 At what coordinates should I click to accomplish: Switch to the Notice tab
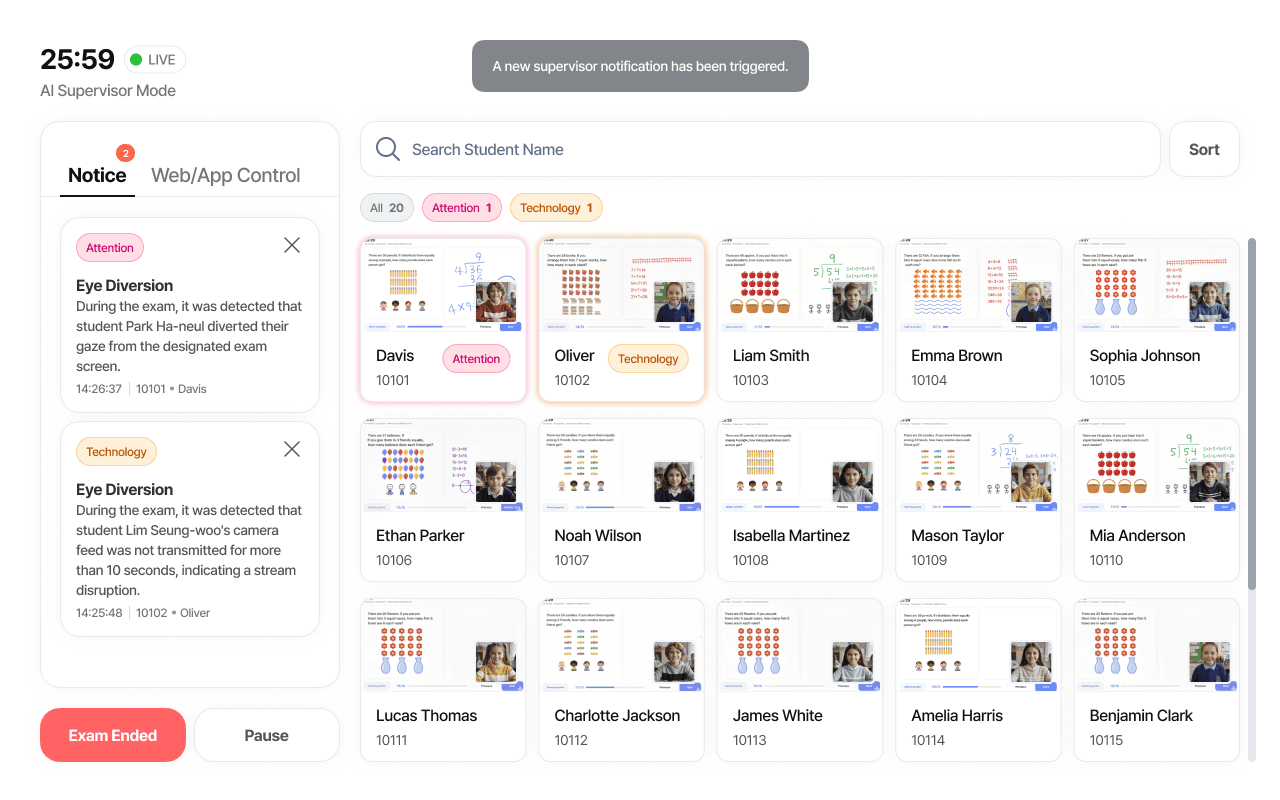(x=97, y=176)
